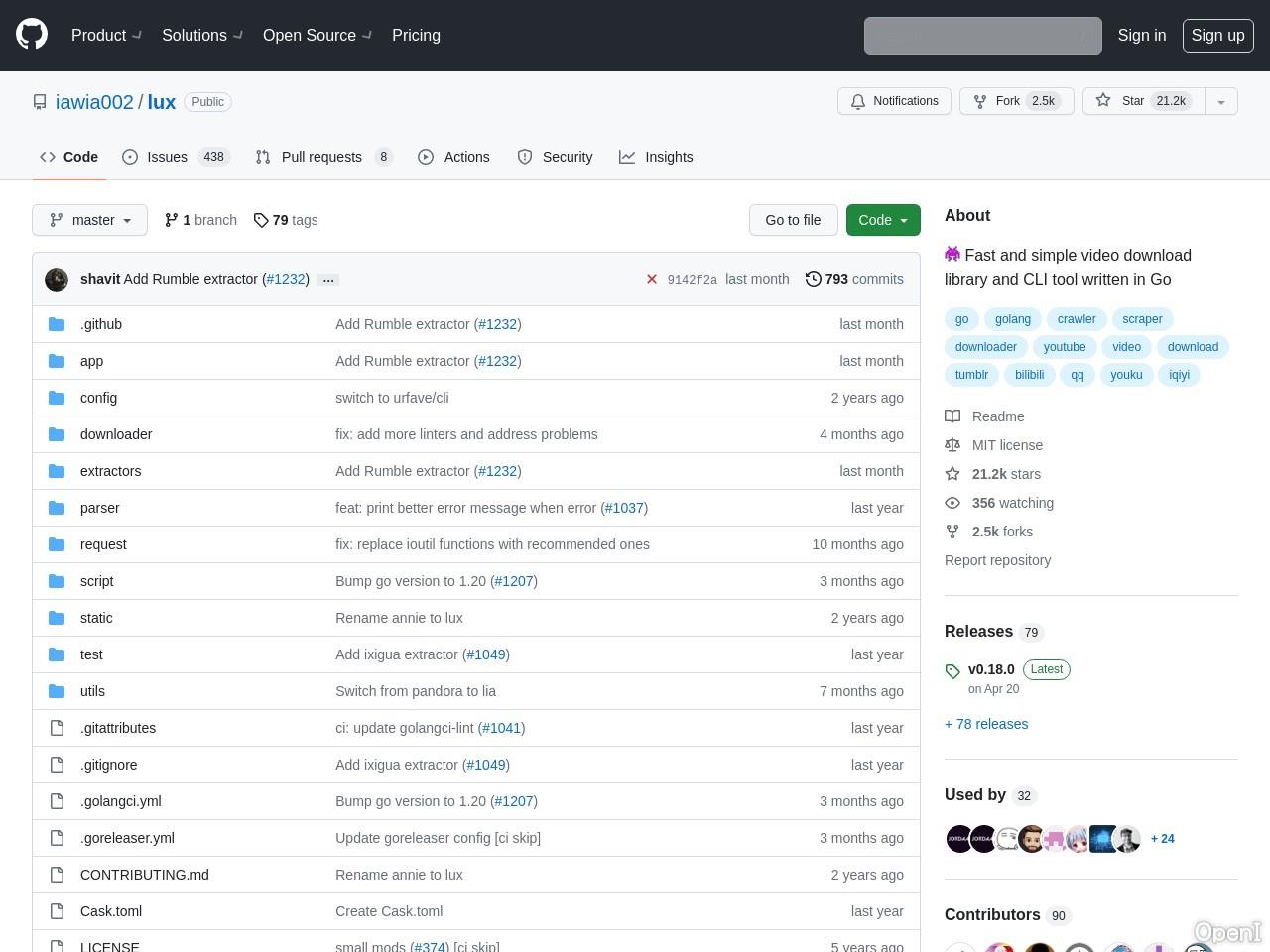Click the GitHub logo icon
Image resolution: width=1270 pixels, height=952 pixels.
tap(32, 35)
